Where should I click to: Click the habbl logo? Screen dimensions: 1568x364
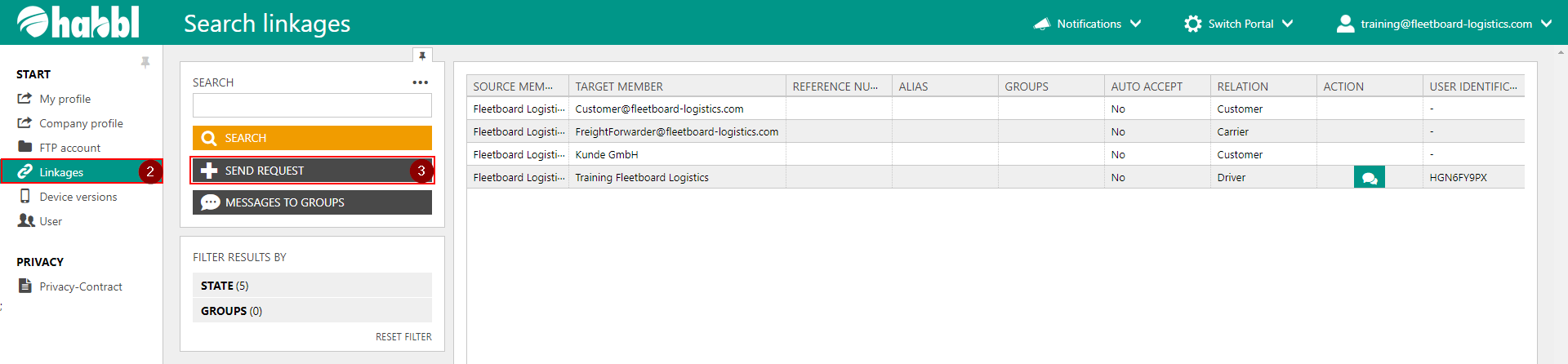[x=78, y=23]
